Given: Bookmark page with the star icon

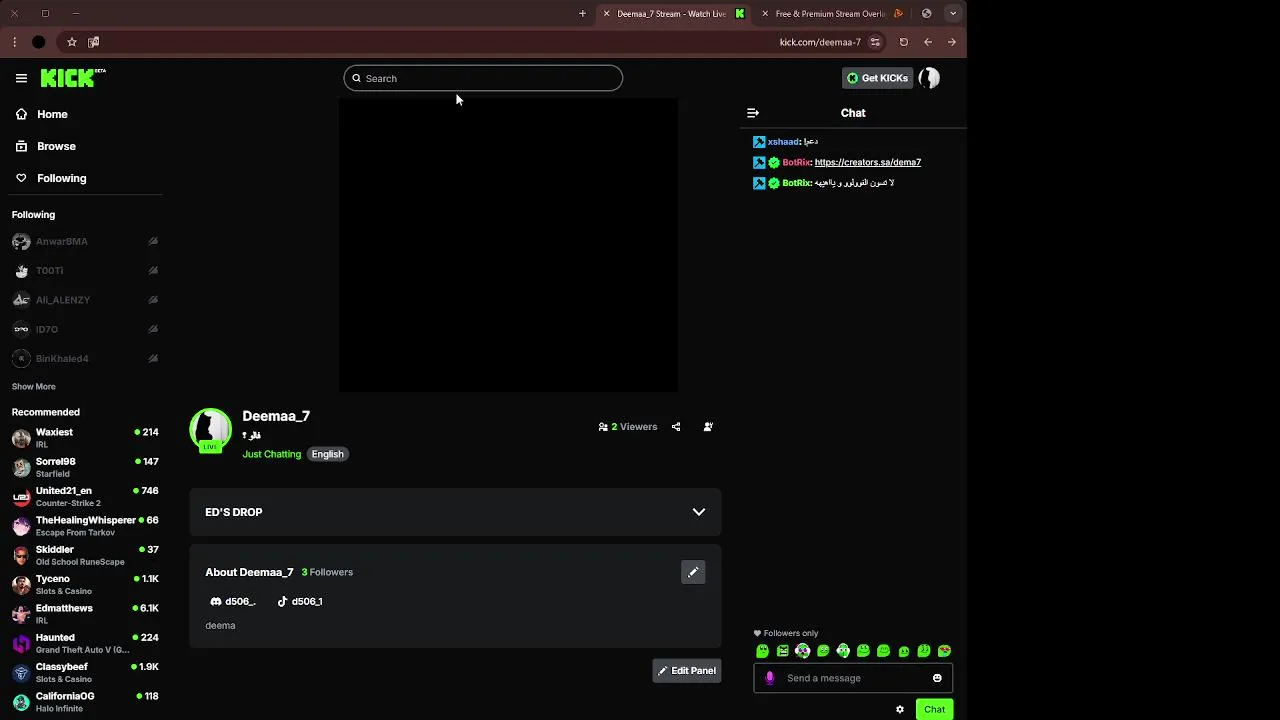Looking at the screenshot, I should [72, 42].
